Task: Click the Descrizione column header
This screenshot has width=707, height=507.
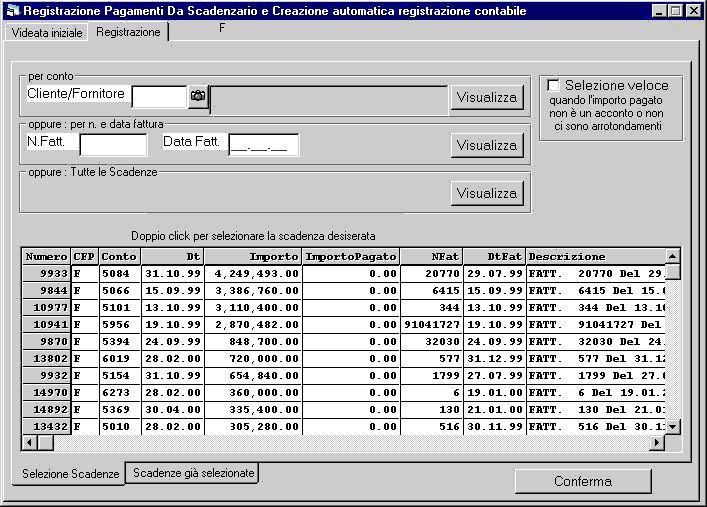Action: pos(596,257)
